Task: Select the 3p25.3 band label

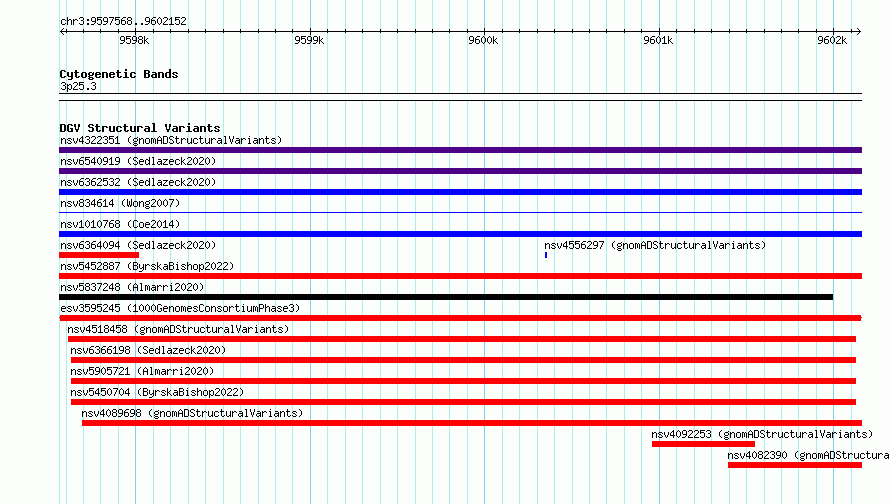Action: click(x=78, y=86)
